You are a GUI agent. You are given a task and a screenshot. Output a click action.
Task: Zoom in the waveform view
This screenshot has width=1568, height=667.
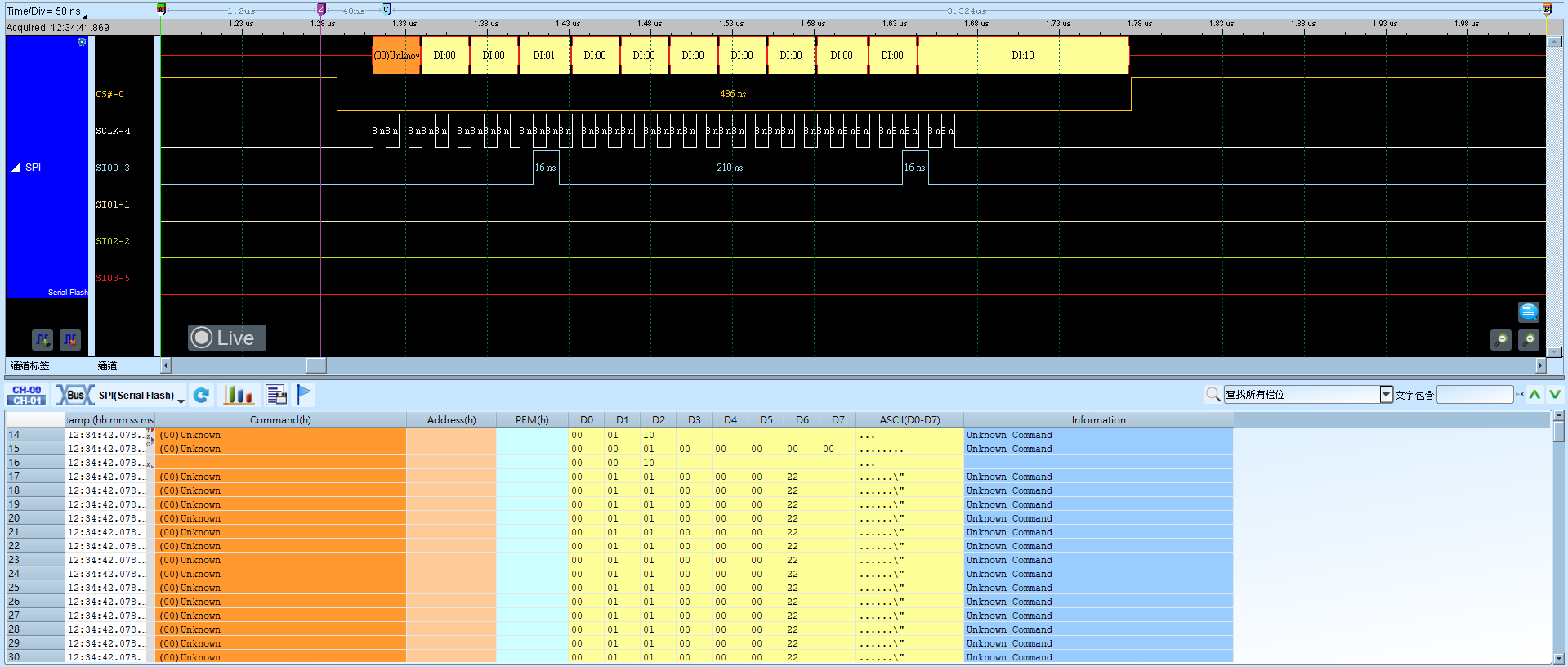1529,339
